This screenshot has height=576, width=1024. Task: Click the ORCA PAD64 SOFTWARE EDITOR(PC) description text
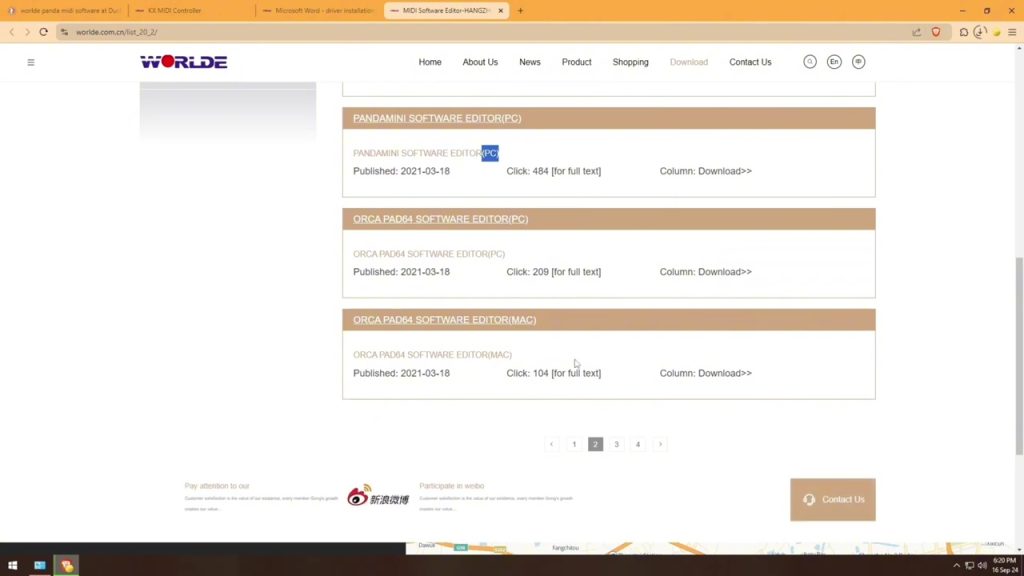point(429,254)
